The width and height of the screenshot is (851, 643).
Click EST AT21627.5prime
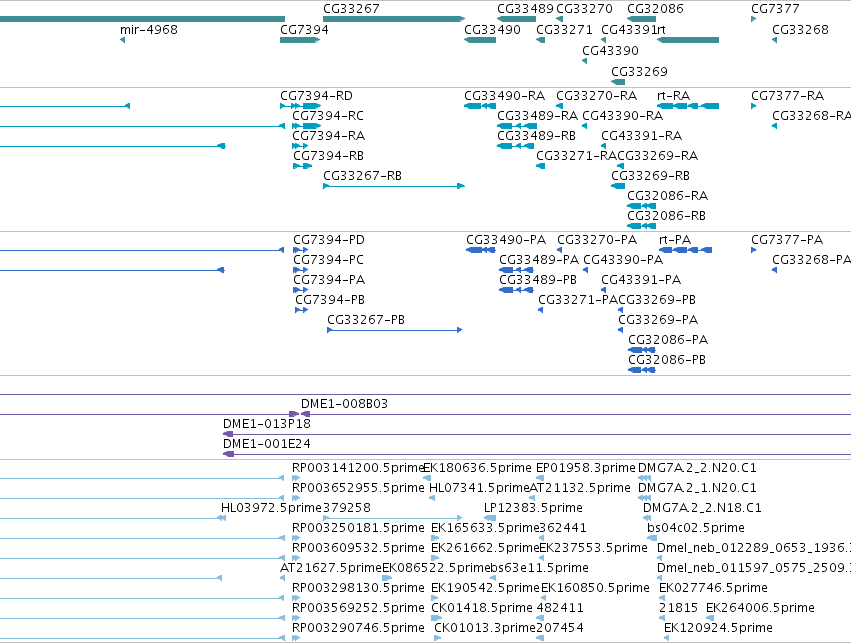point(331,568)
